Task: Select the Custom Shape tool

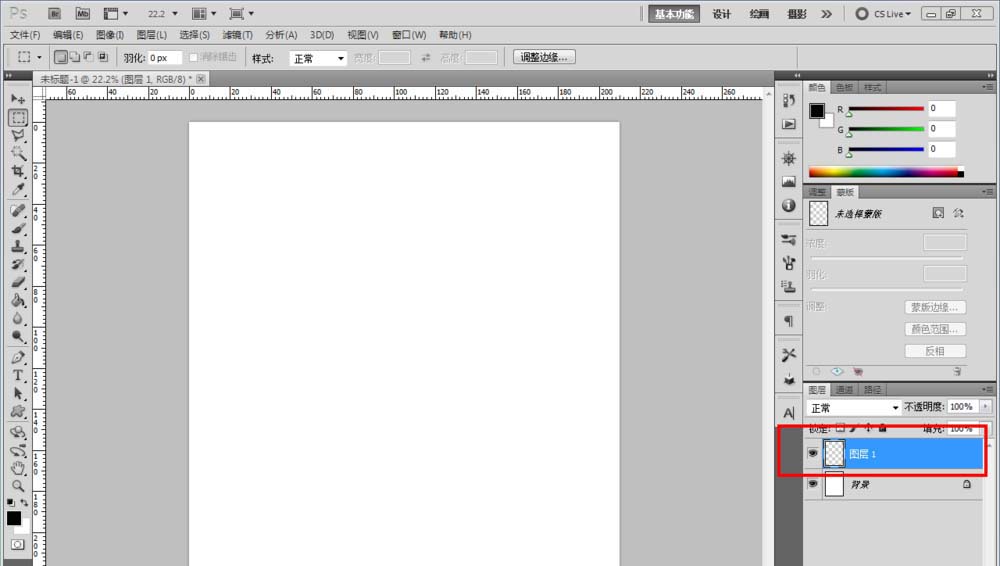Action: pos(18,411)
